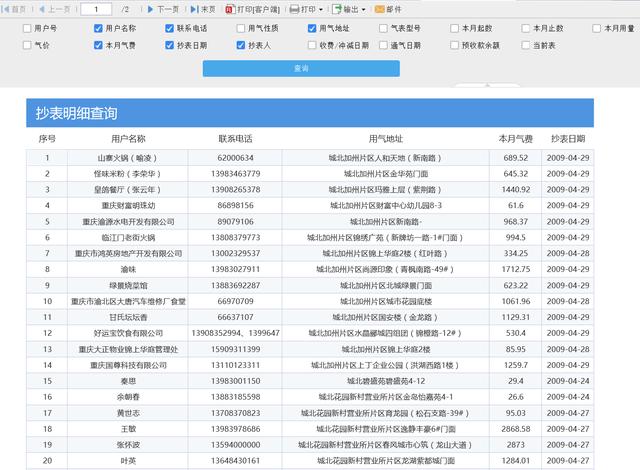Click next page (下一页) arrow
The width and height of the screenshot is (640, 470).
click(x=150, y=9)
